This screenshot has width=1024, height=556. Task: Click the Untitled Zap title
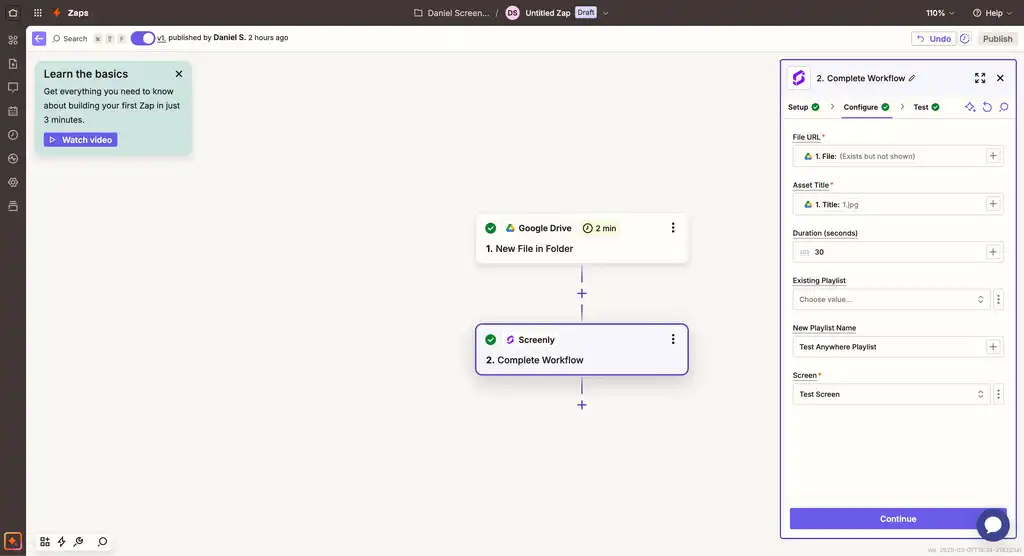tap(547, 12)
